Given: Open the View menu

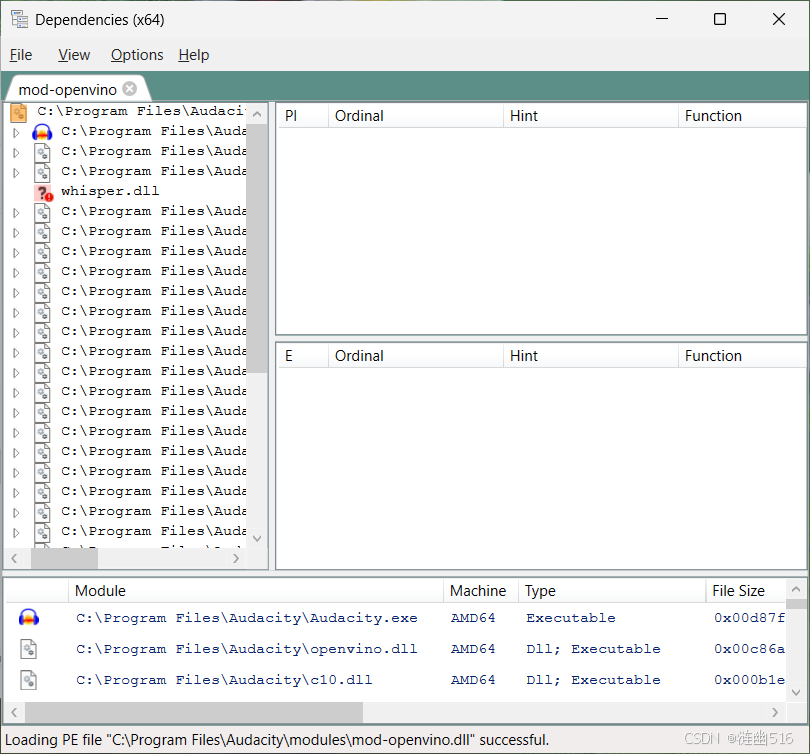Looking at the screenshot, I should 74,55.
